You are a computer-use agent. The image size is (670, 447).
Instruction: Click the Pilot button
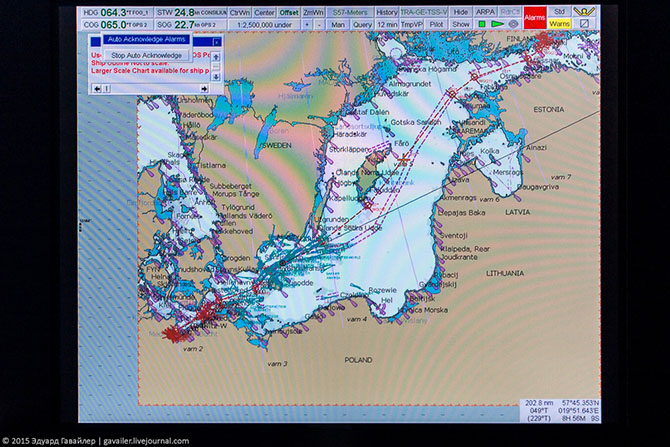436,25
